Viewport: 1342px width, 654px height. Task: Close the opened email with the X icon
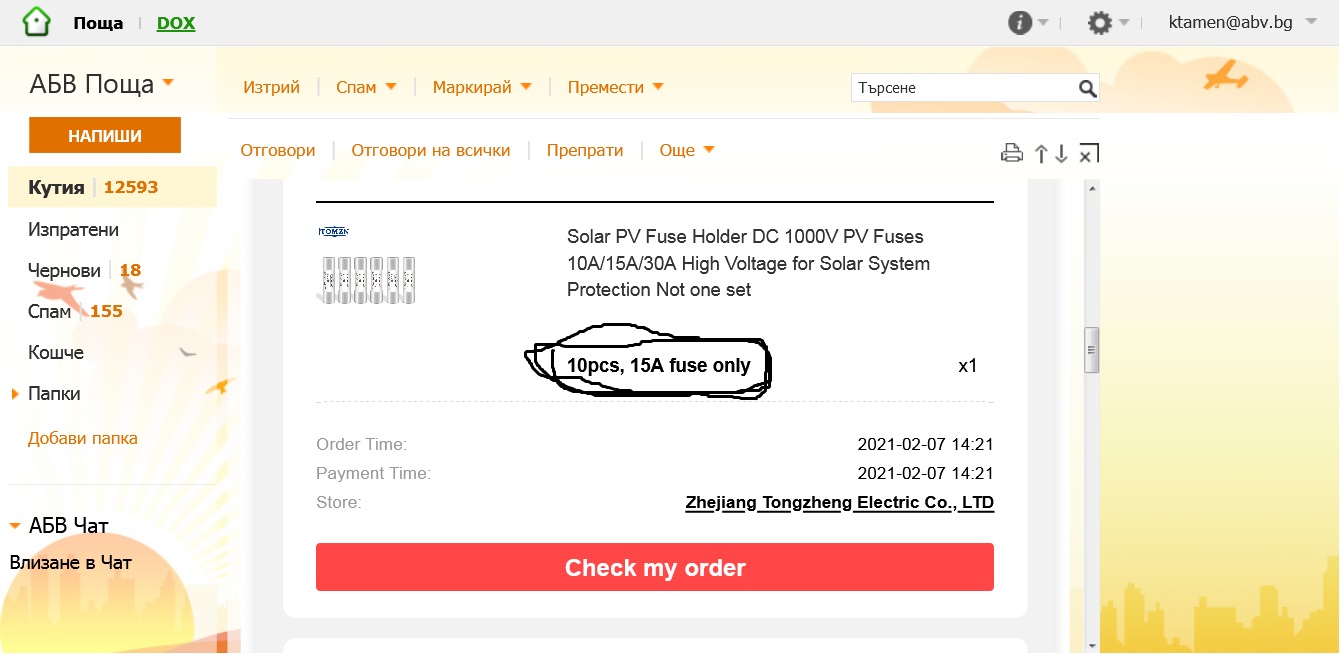(x=1089, y=153)
